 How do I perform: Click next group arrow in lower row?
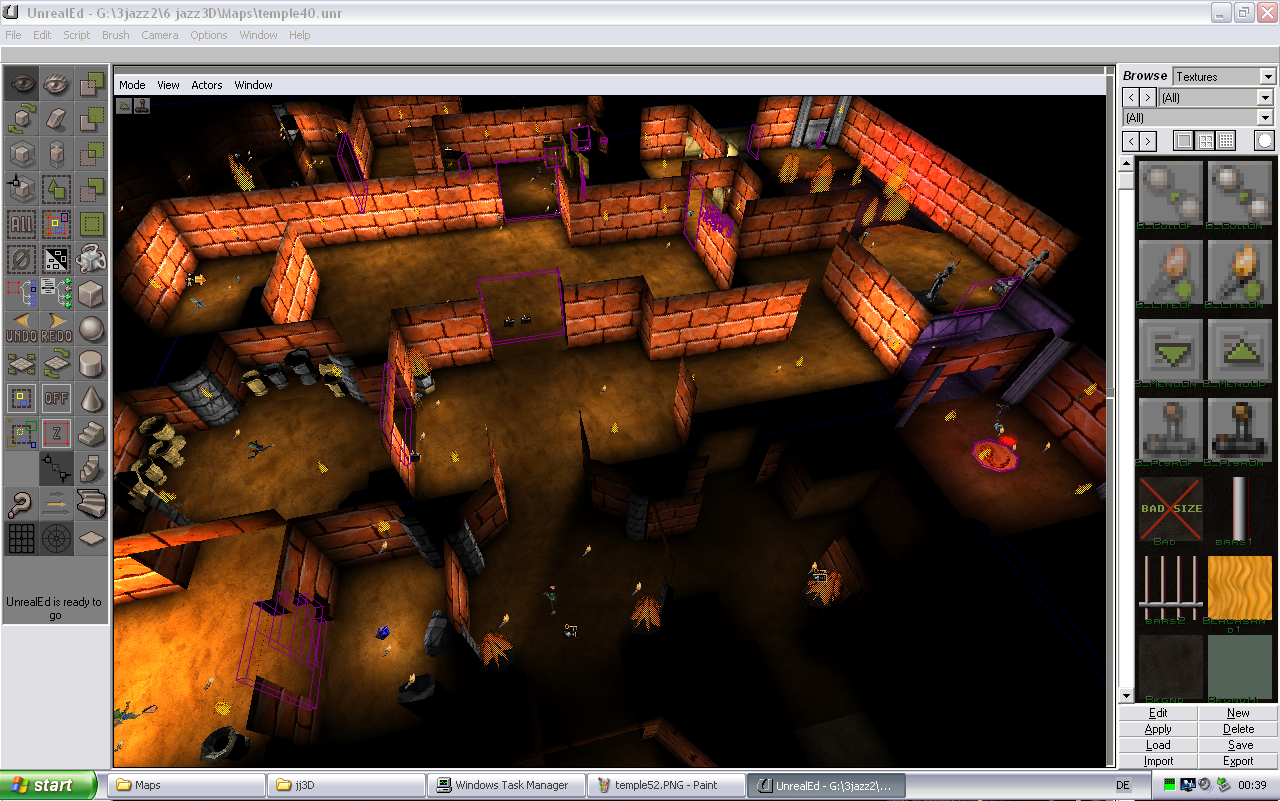(1148, 141)
